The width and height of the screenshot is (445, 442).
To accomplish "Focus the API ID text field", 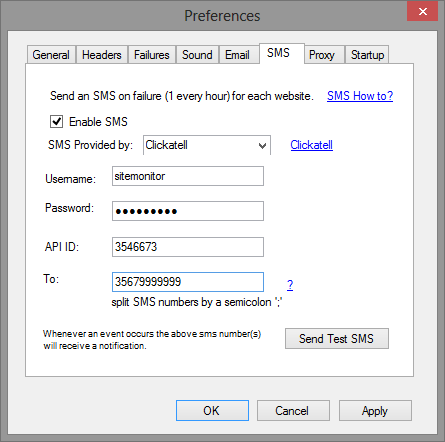I will pyautogui.click(x=188, y=247).
